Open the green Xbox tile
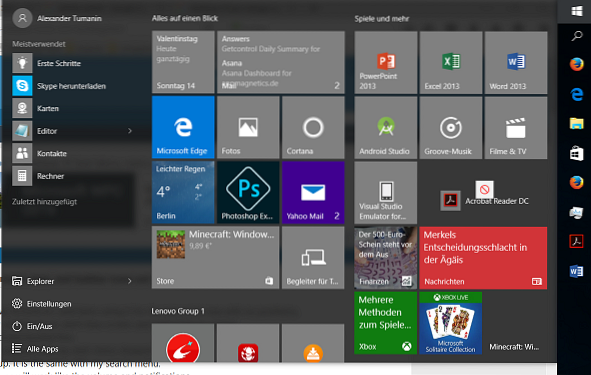 pos(386,323)
